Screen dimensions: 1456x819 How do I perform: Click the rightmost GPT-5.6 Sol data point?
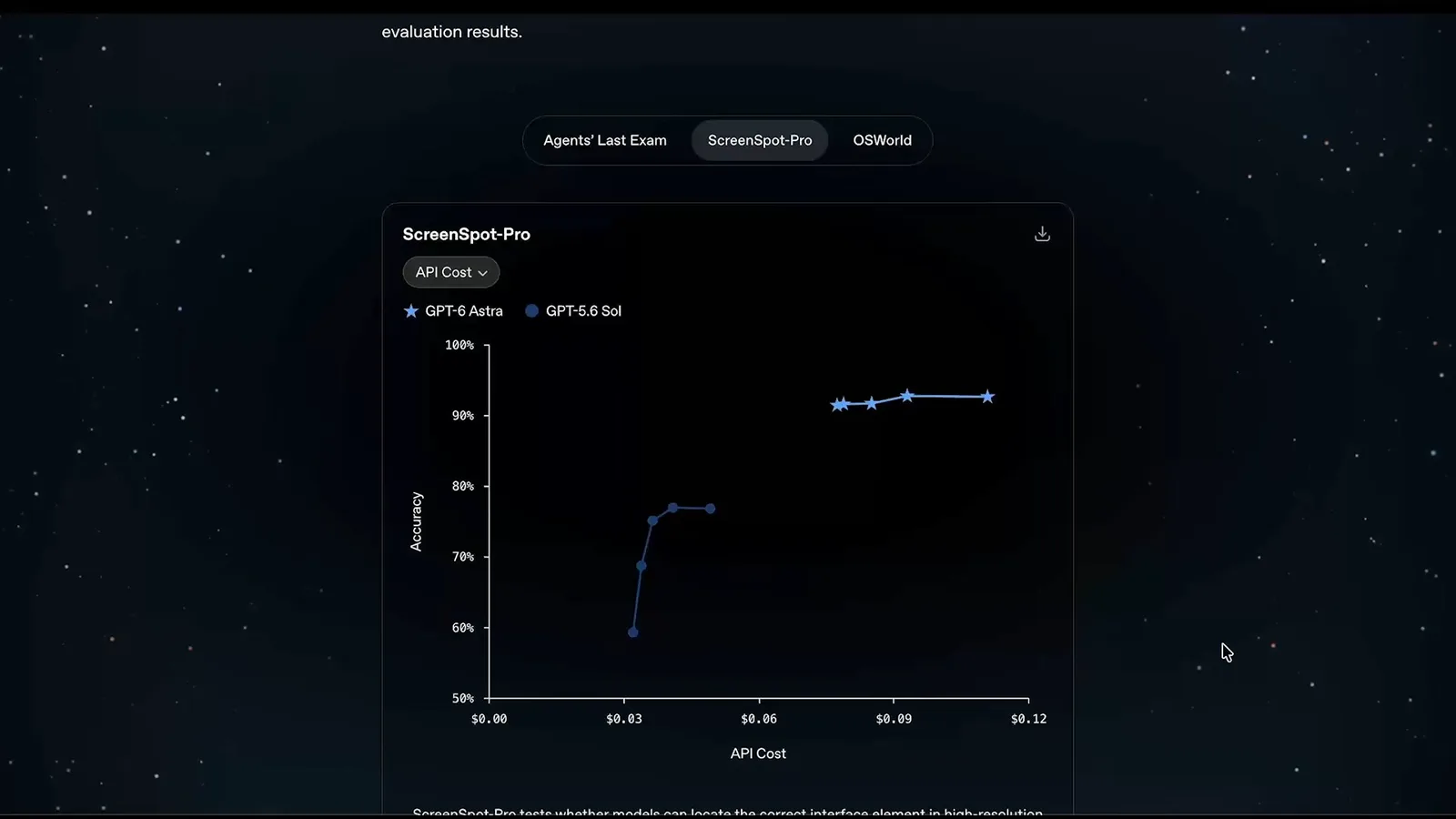coord(711,509)
